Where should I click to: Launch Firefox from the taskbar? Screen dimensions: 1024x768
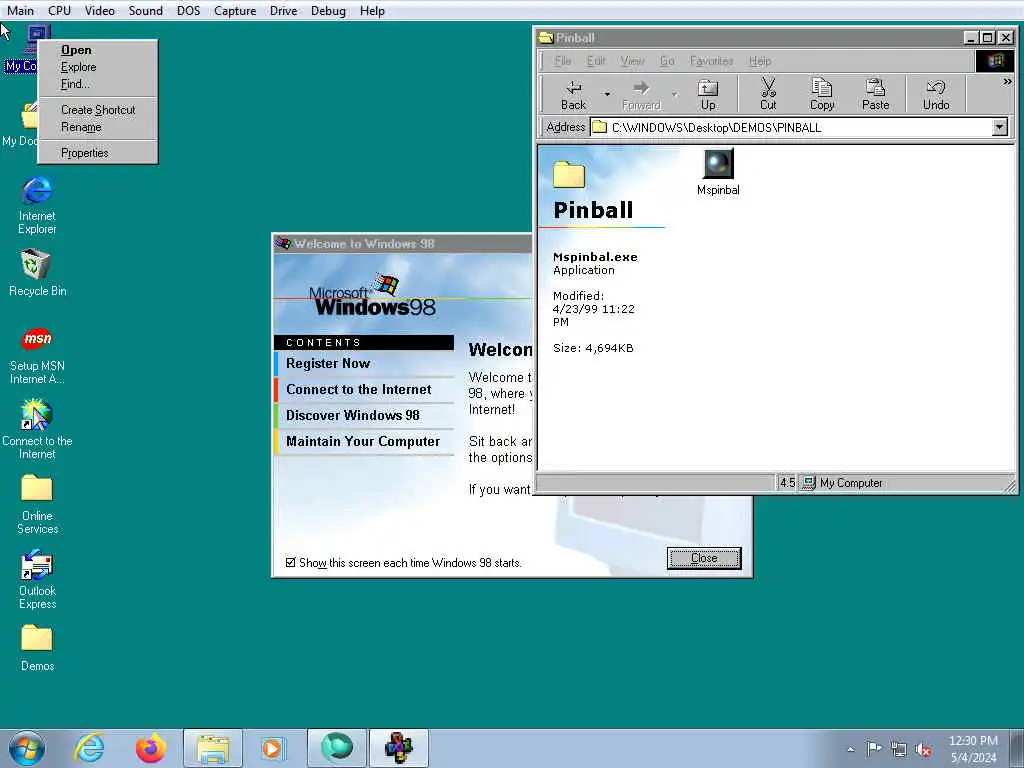tap(150, 748)
